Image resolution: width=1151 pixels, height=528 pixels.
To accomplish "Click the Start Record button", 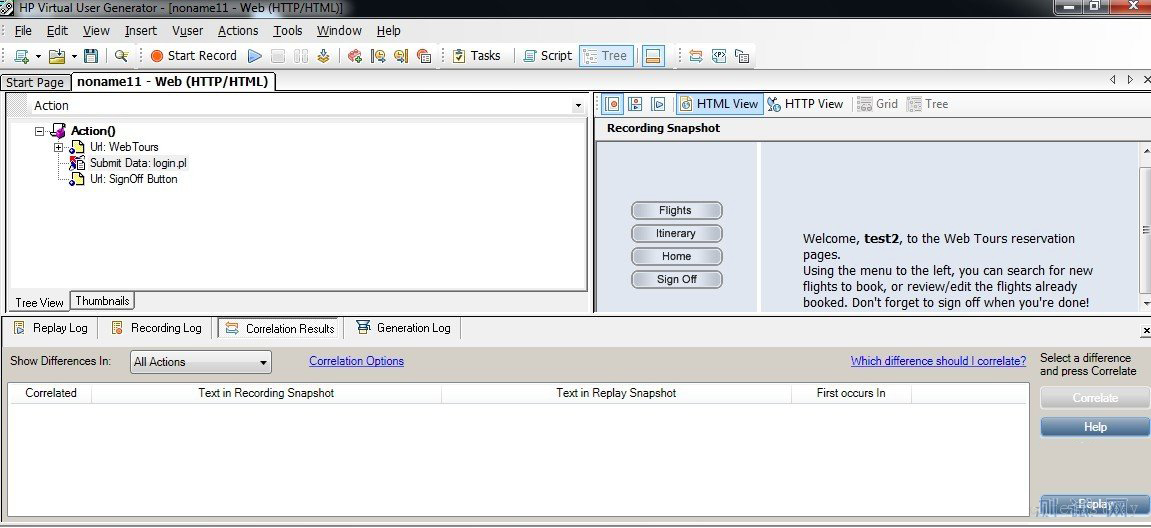I will [193, 56].
